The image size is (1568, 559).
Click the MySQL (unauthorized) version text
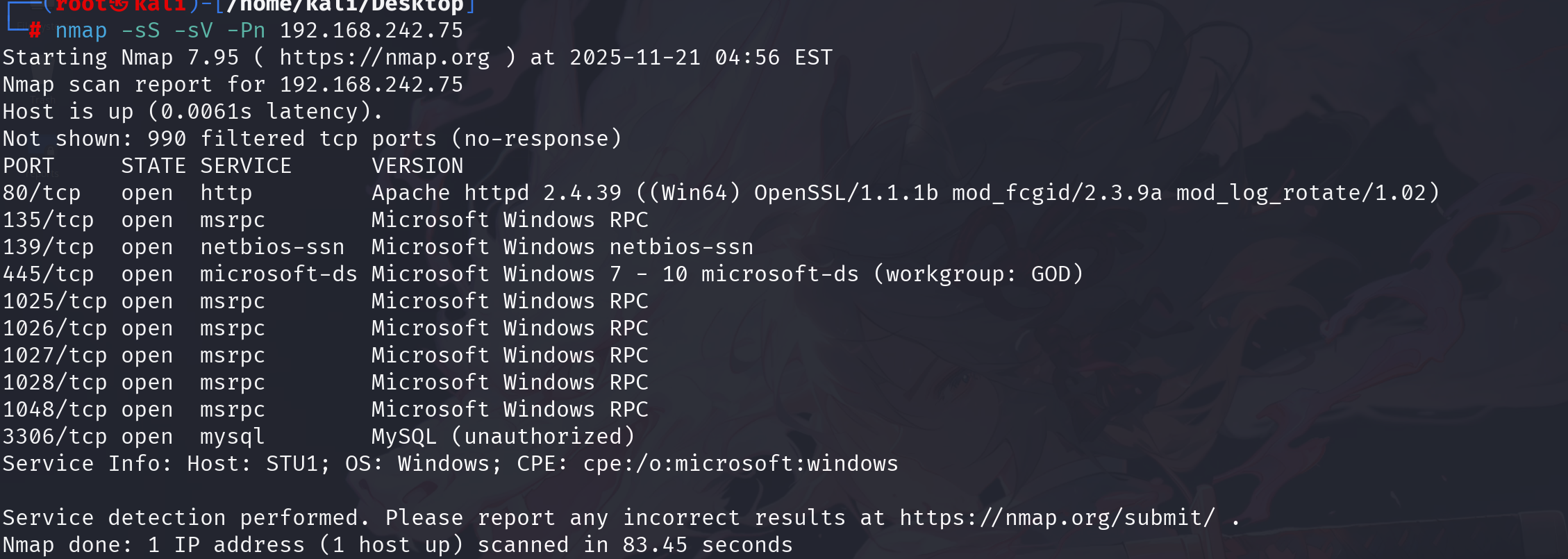(x=503, y=437)
